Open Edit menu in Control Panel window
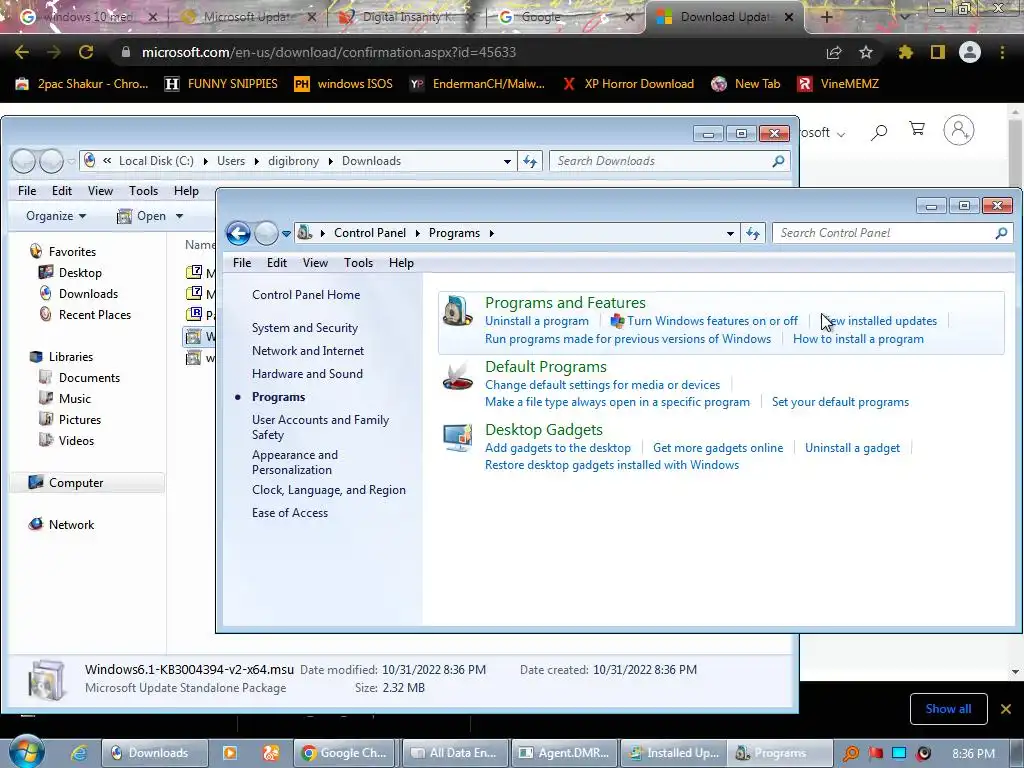The width and height of the screenshot is (1024, 768). point(276,263)
